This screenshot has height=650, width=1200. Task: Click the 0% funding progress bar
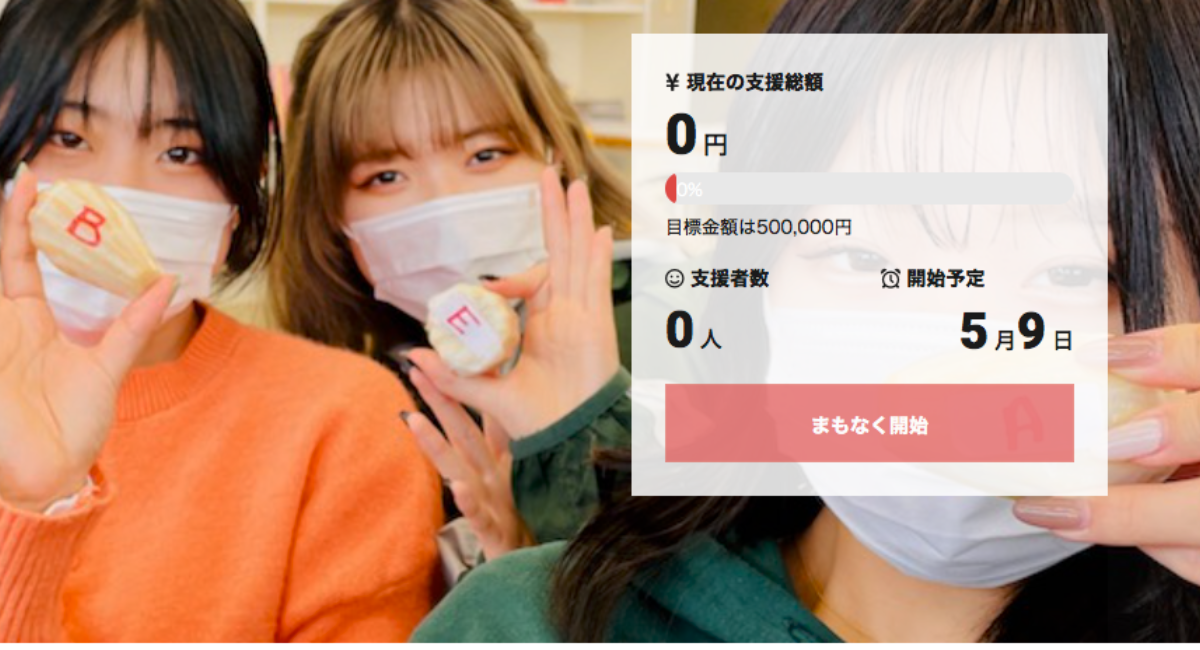(869, 188)
